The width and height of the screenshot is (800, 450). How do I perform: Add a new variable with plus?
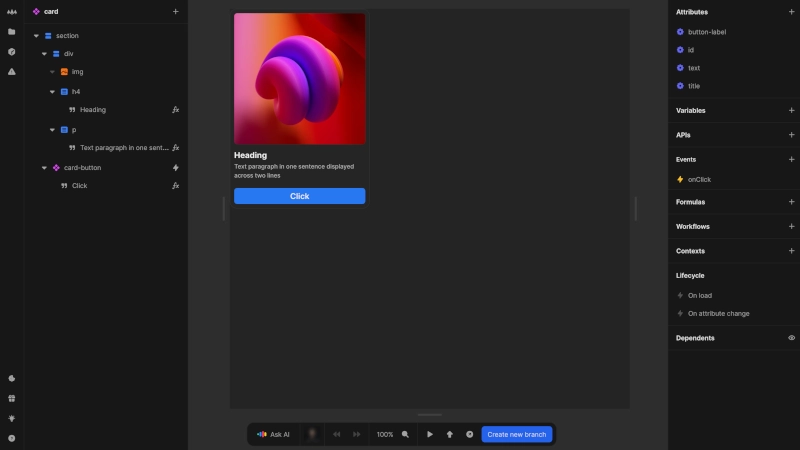(x=791, y=110)
